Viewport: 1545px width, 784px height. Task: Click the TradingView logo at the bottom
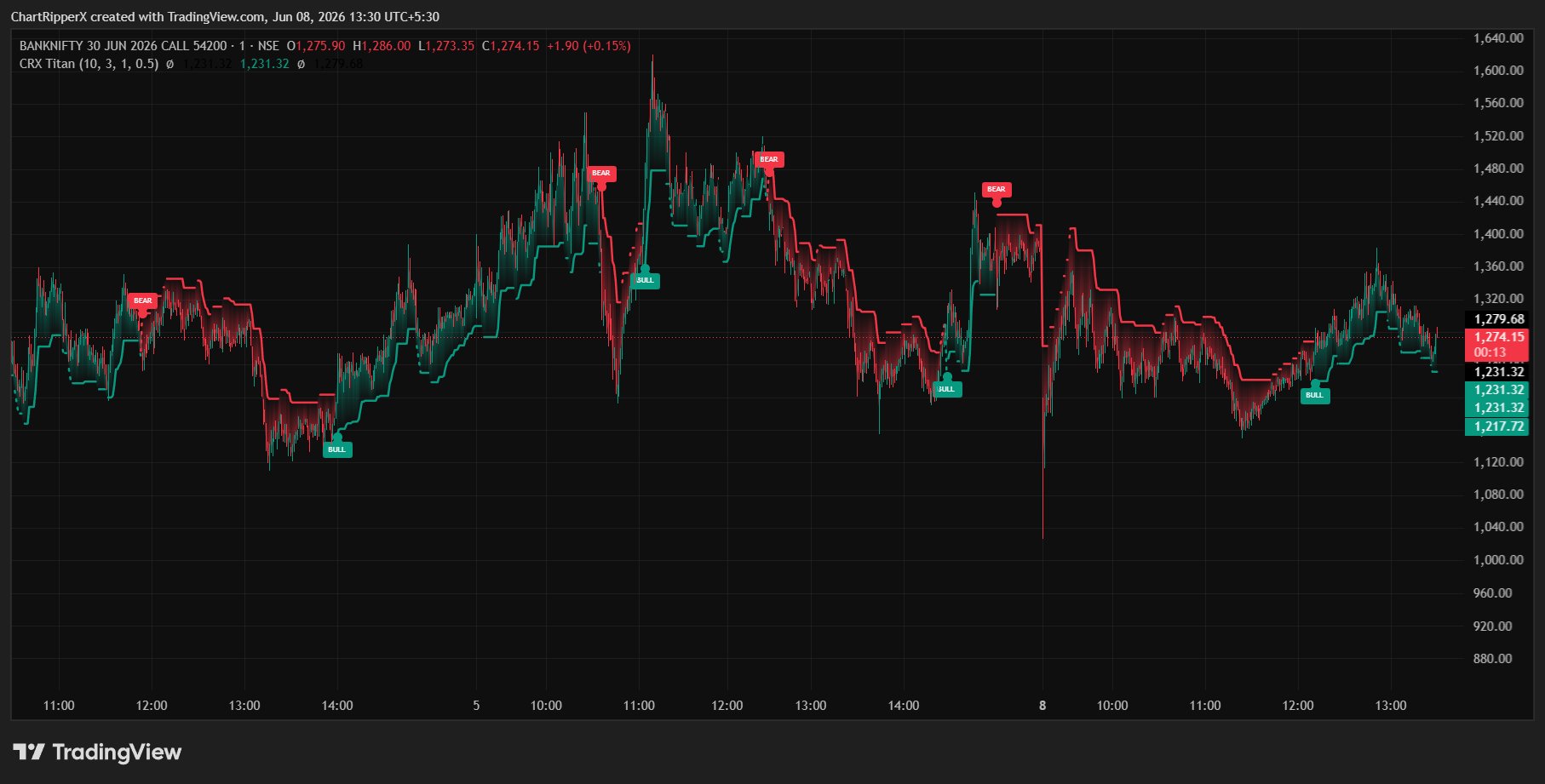click(97, 752)
